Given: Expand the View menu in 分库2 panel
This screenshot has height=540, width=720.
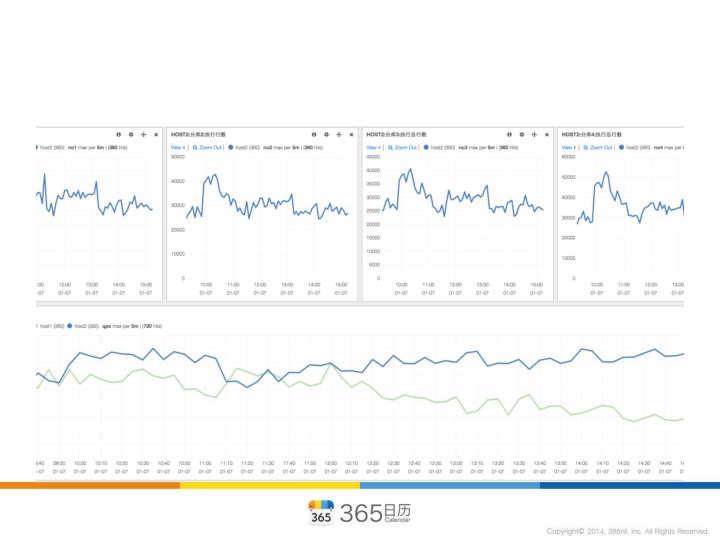Looking at the screenshot, I should click(x=178, y=147).
